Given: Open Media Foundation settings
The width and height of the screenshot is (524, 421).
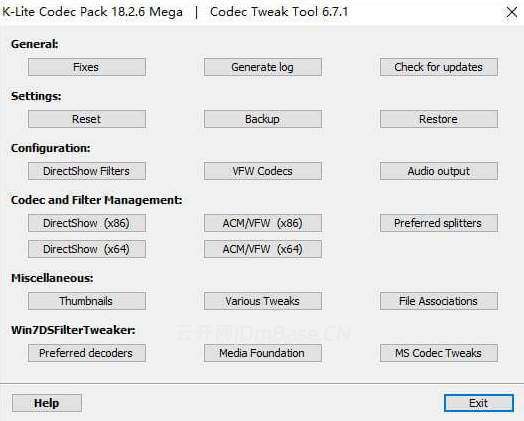Looking at the screenshot, I should (263, 353).
